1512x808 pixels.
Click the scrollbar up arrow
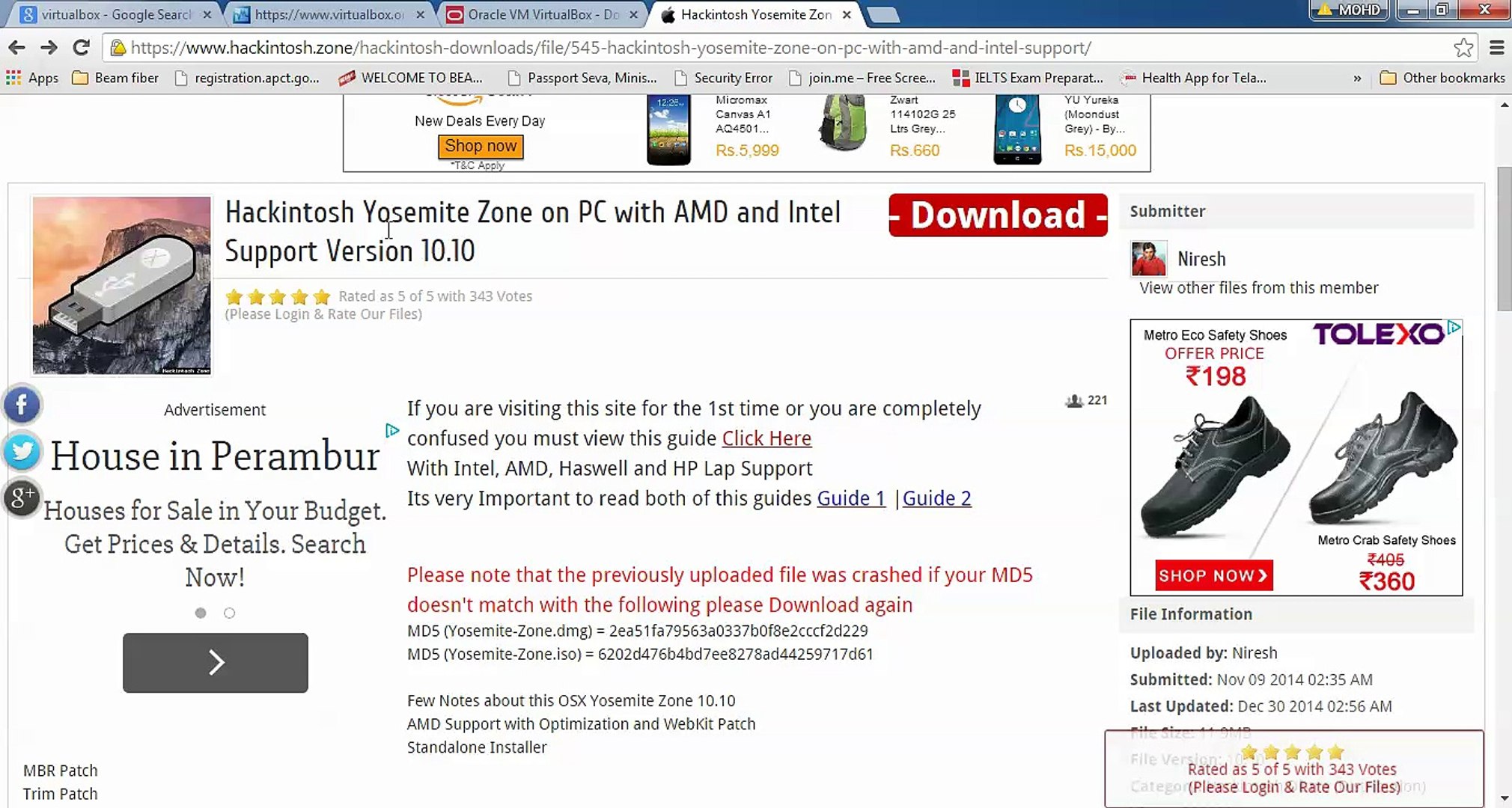point(1504,105)
